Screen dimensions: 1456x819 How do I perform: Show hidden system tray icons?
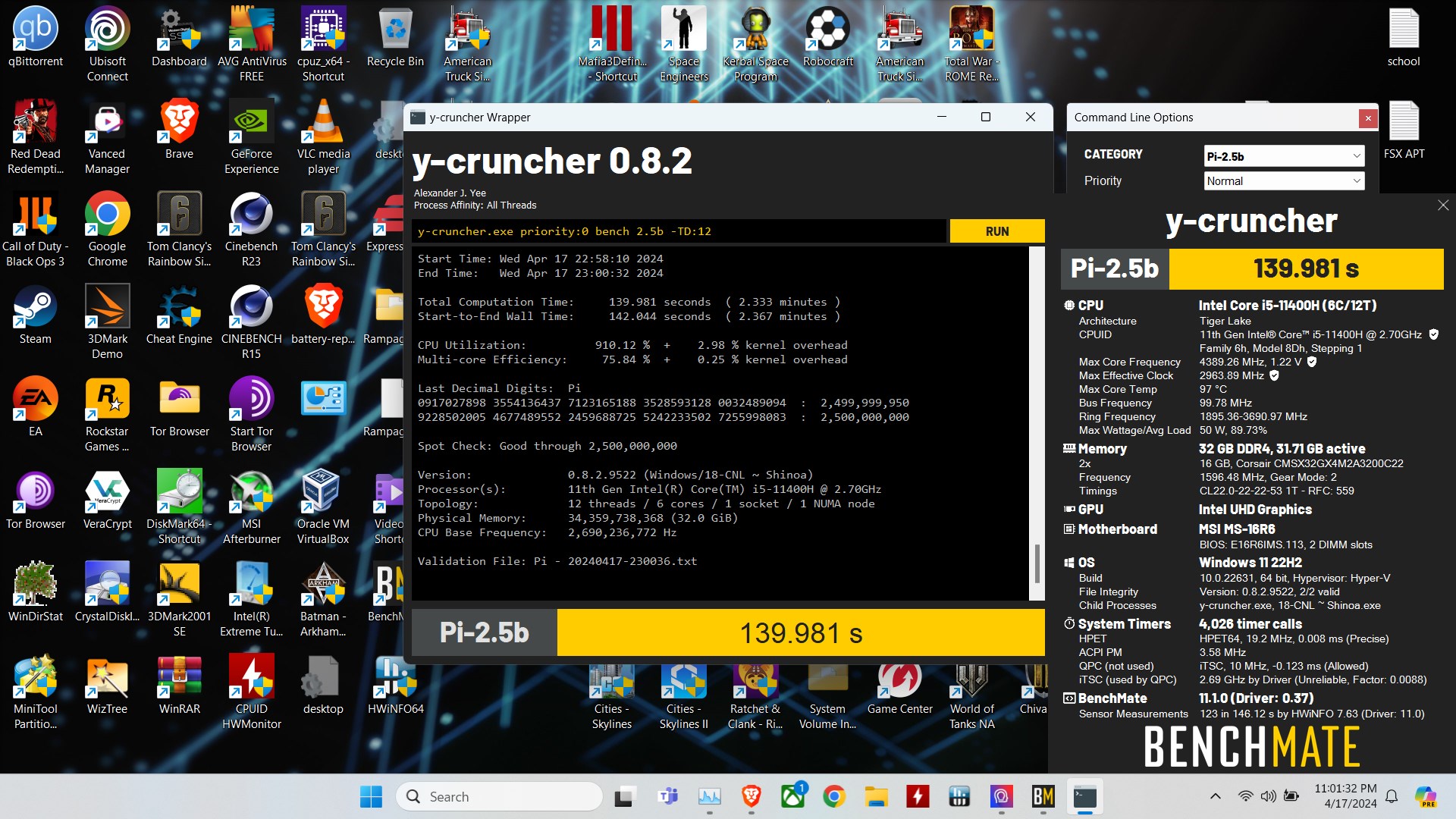coord(1215,796)
